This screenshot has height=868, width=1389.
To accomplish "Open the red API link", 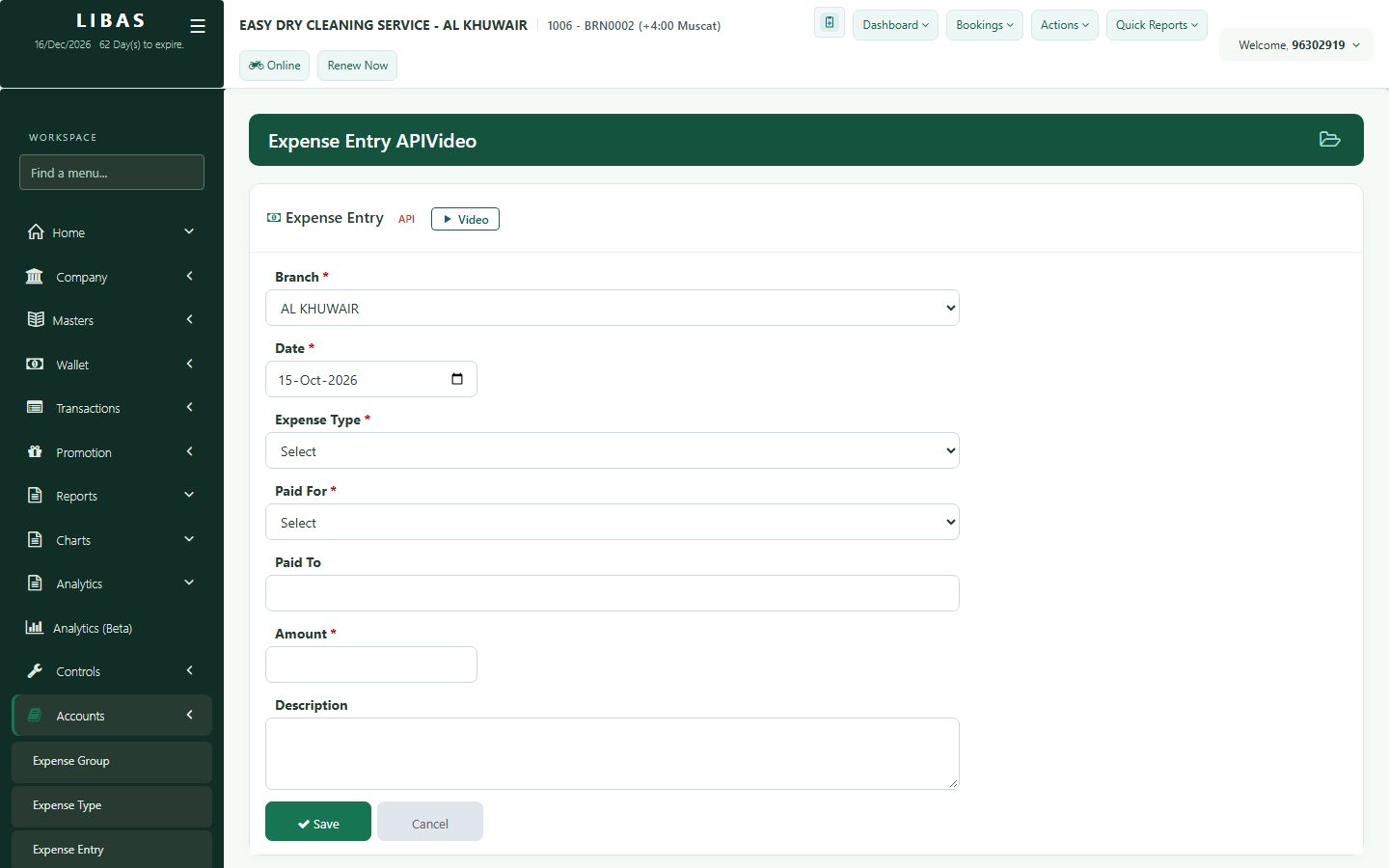I will coord(407,219).
